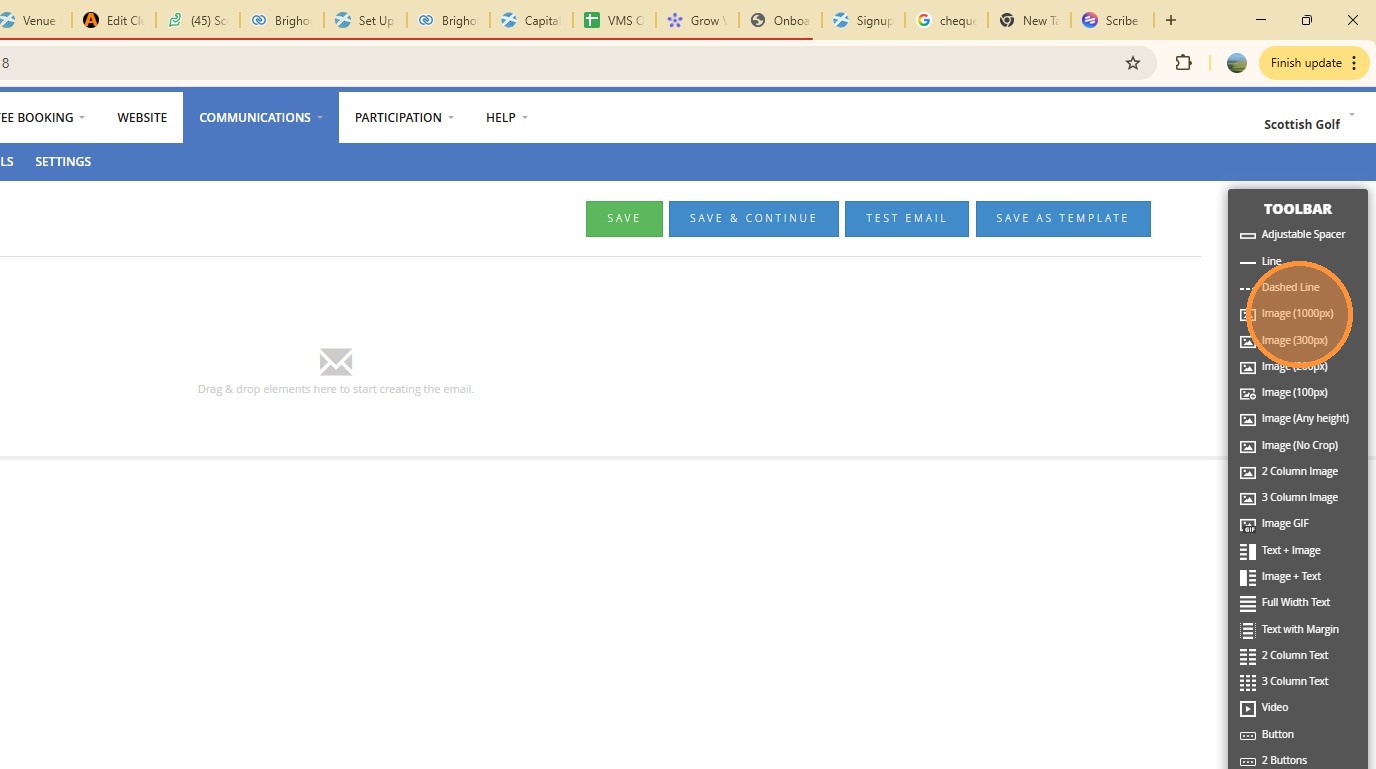Switch to the Grow browser tab
The image size is (1376, 769).
pos(696,20)
